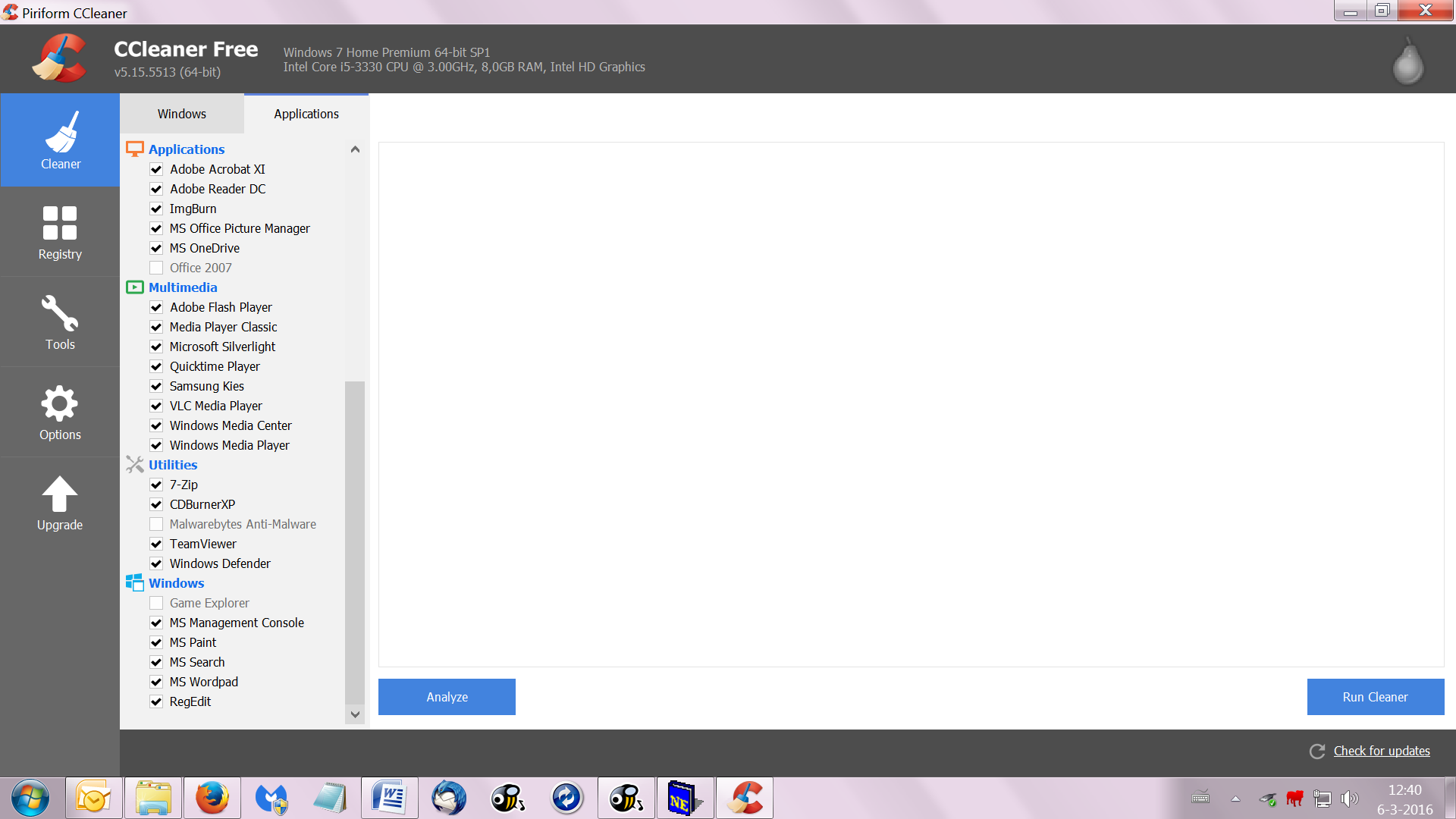1456x819 pixels.
Task: Open the Cleaner section in sidebar
Action: click(60, 140)
